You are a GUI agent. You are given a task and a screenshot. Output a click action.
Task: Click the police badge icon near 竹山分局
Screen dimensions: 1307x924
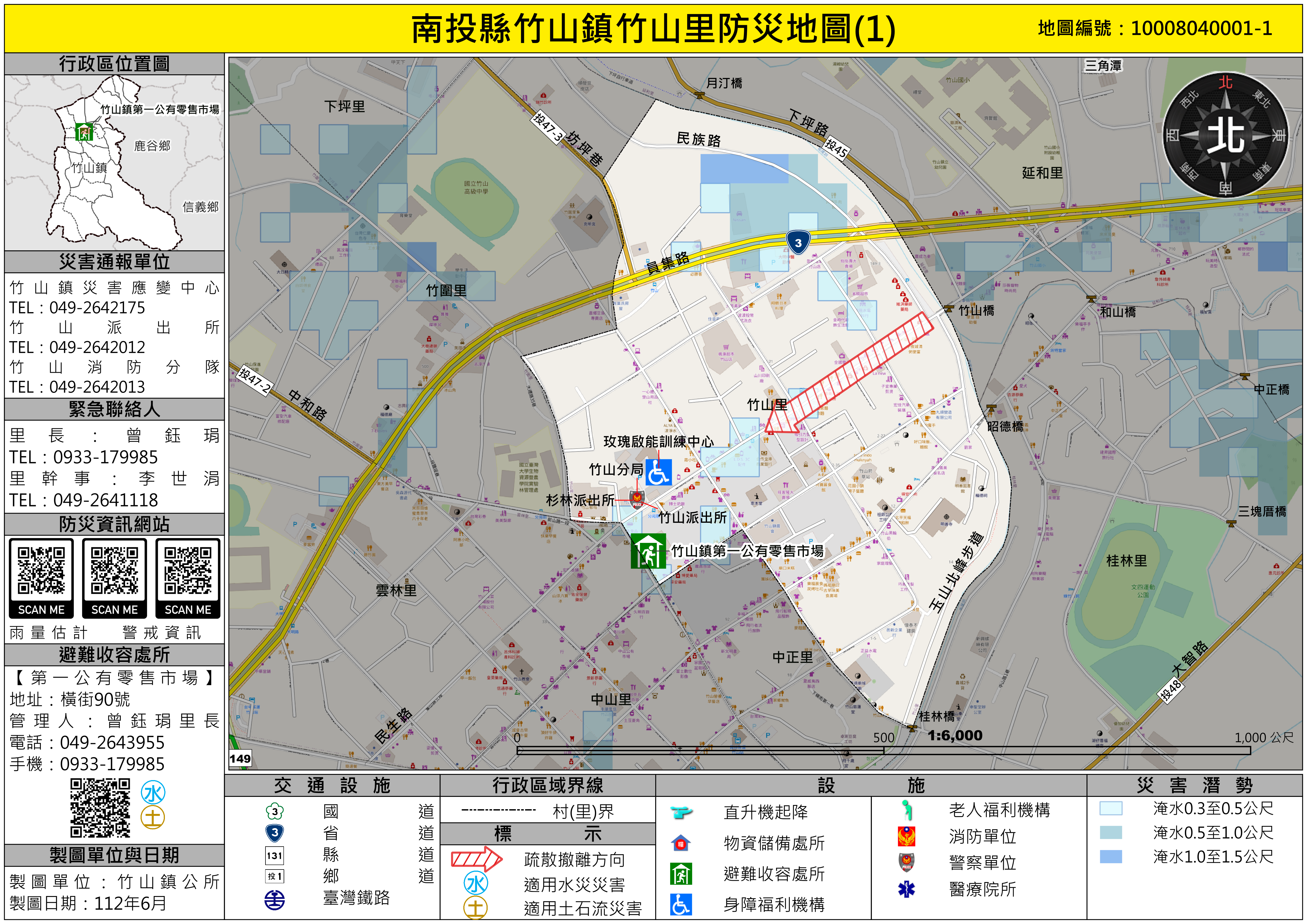click(636, 499)
